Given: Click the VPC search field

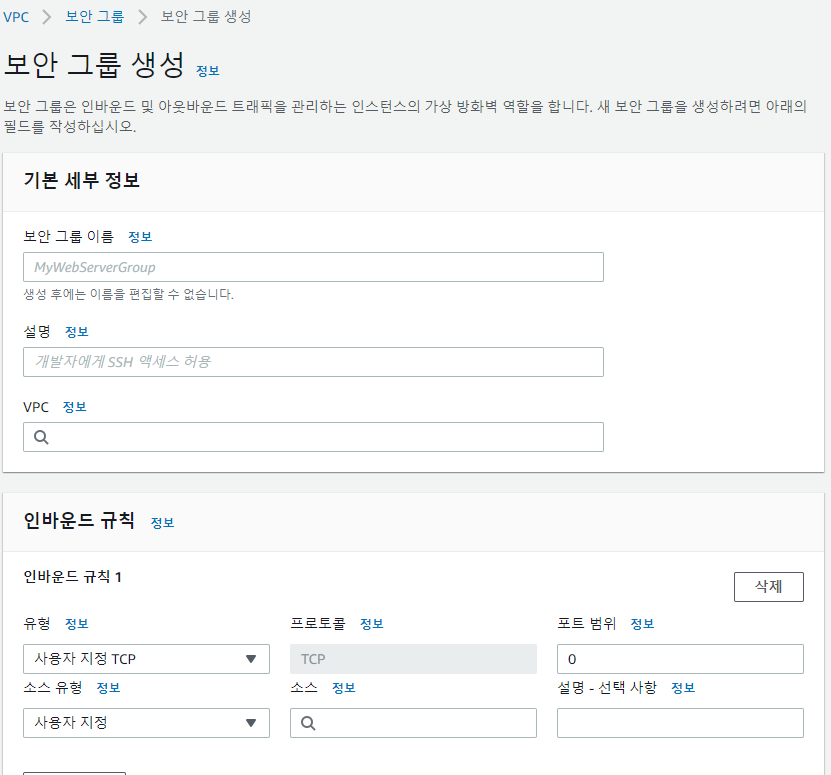Looking at the screenshot, I should 313,437.
